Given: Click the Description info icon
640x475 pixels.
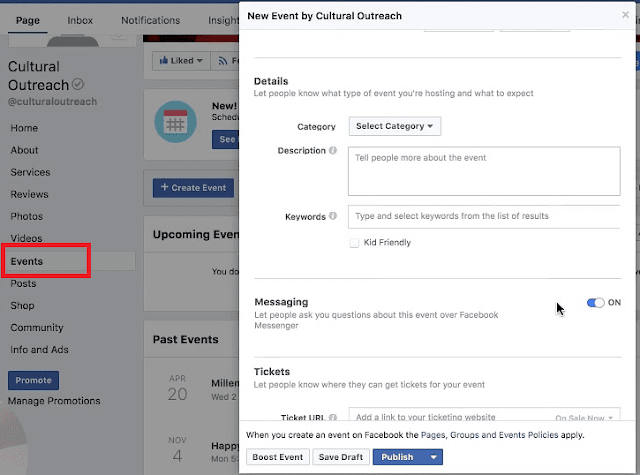Looking at the screenshot, I should click(333, 151).
